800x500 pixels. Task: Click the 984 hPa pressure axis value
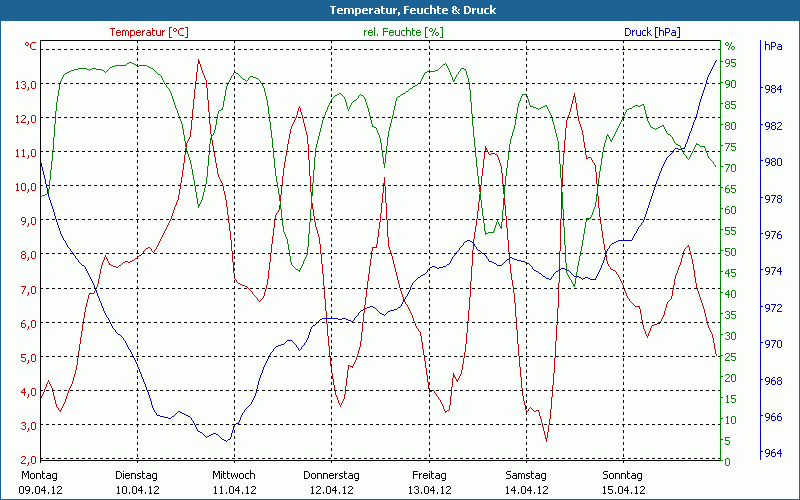[x=773, y=89]
